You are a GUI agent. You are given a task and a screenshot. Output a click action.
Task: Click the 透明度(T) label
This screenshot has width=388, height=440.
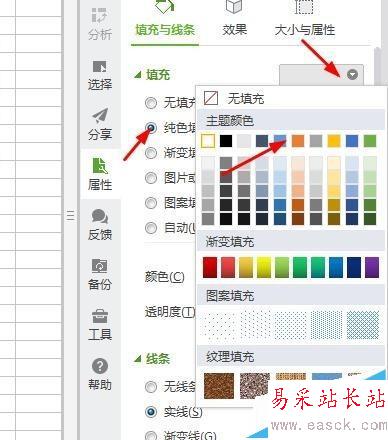[170, 312]
